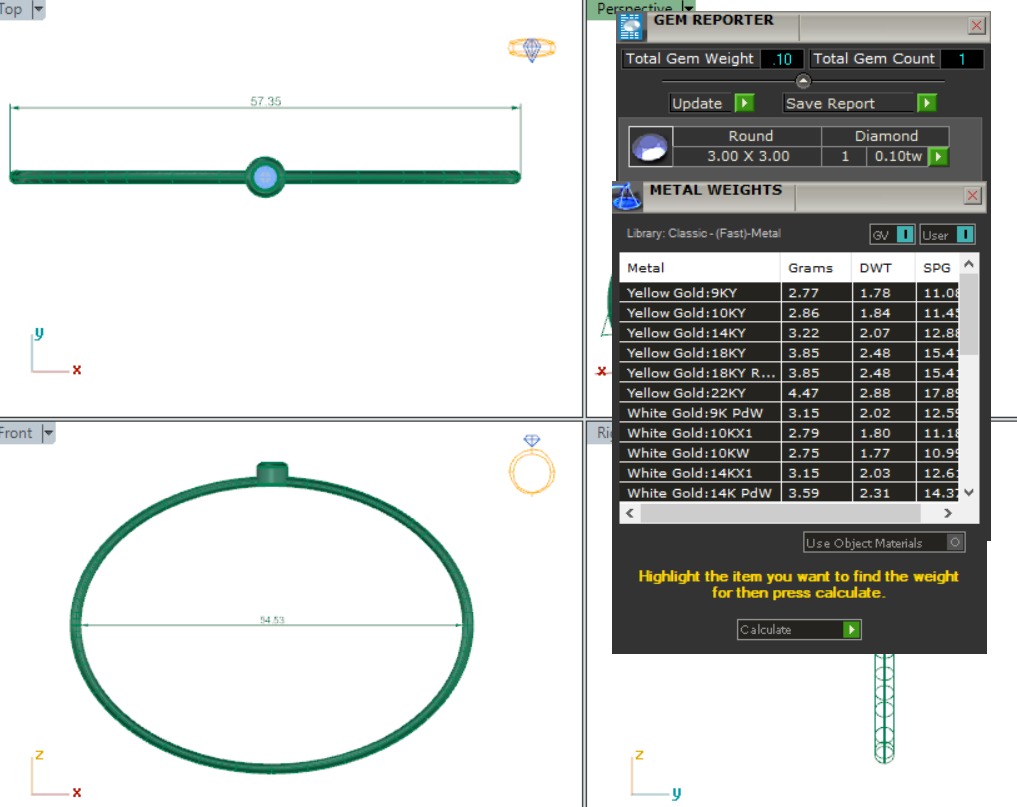Click the Round gem shape cell
This screenshot has width=1017, height=807.
click(747, 136)
